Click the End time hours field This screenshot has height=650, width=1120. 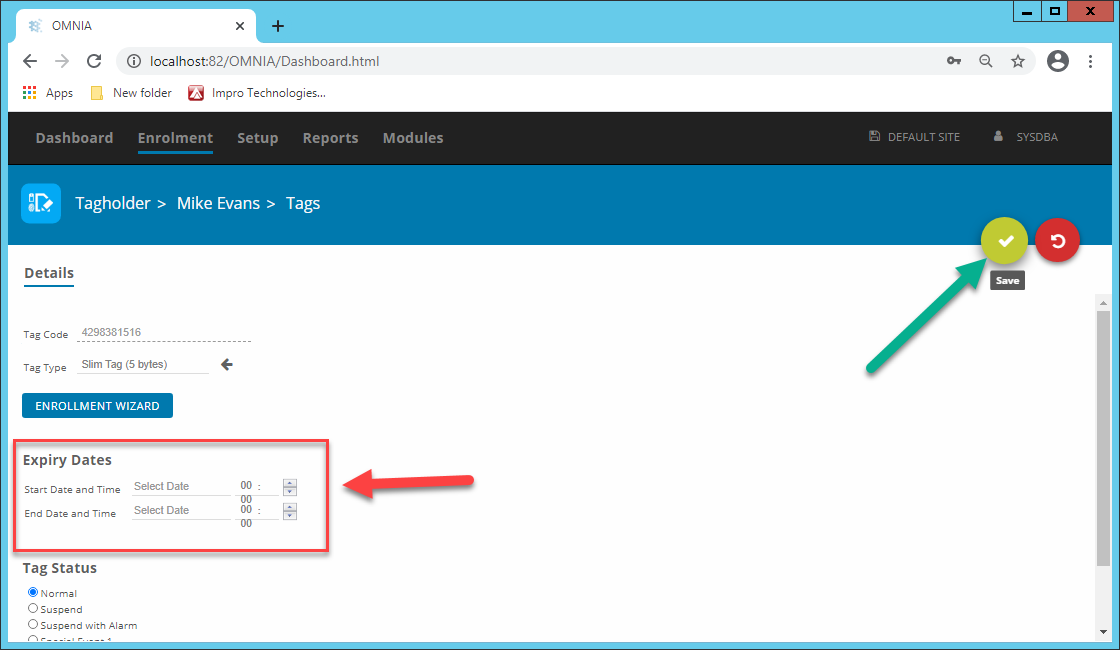pyautogui.click(x=246, y=510)
